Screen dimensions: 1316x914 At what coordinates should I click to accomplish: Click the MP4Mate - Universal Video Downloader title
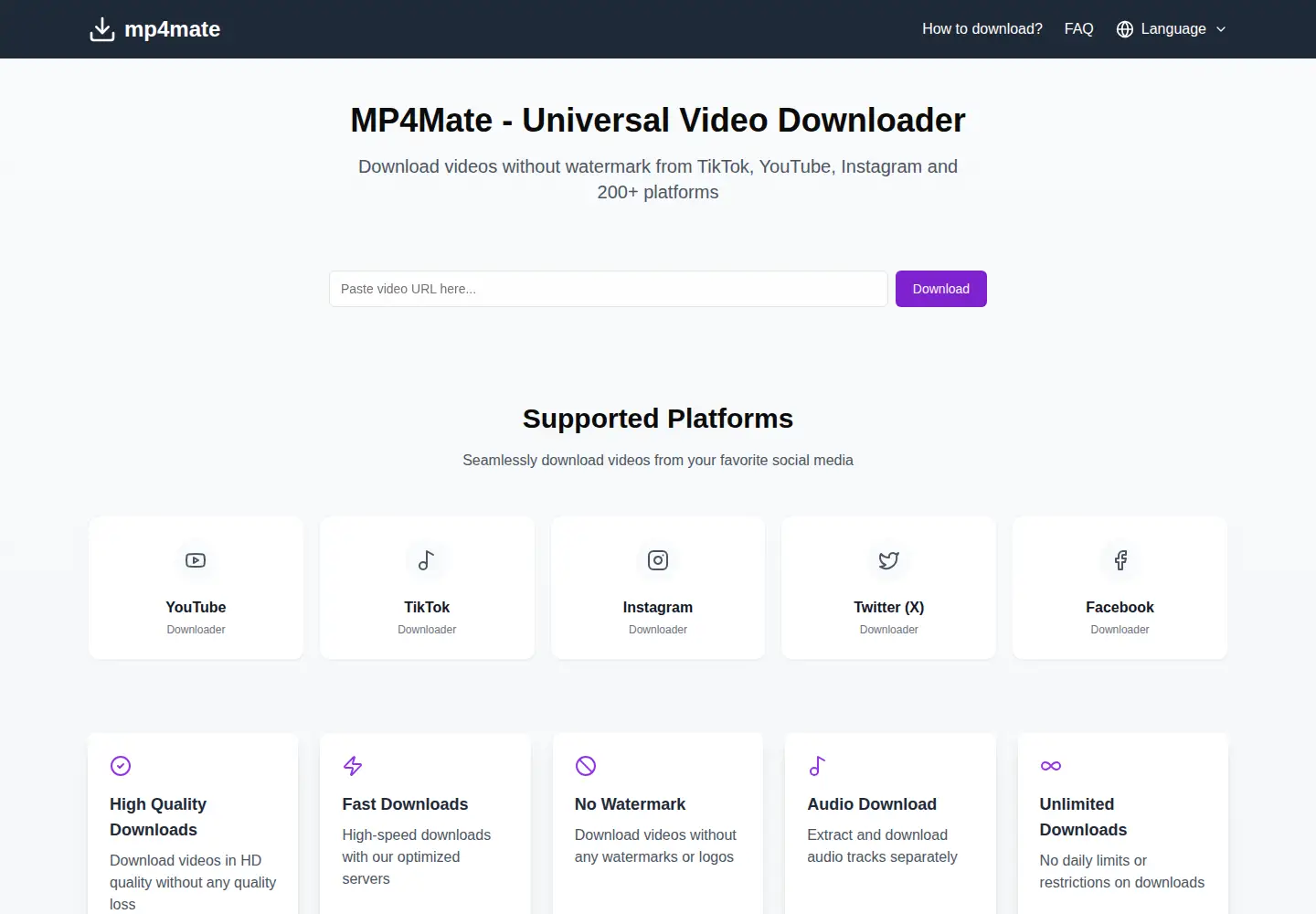(x=658, y=121)
